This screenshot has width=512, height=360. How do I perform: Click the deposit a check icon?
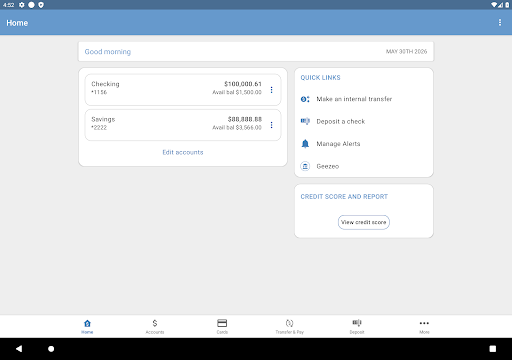305,121
